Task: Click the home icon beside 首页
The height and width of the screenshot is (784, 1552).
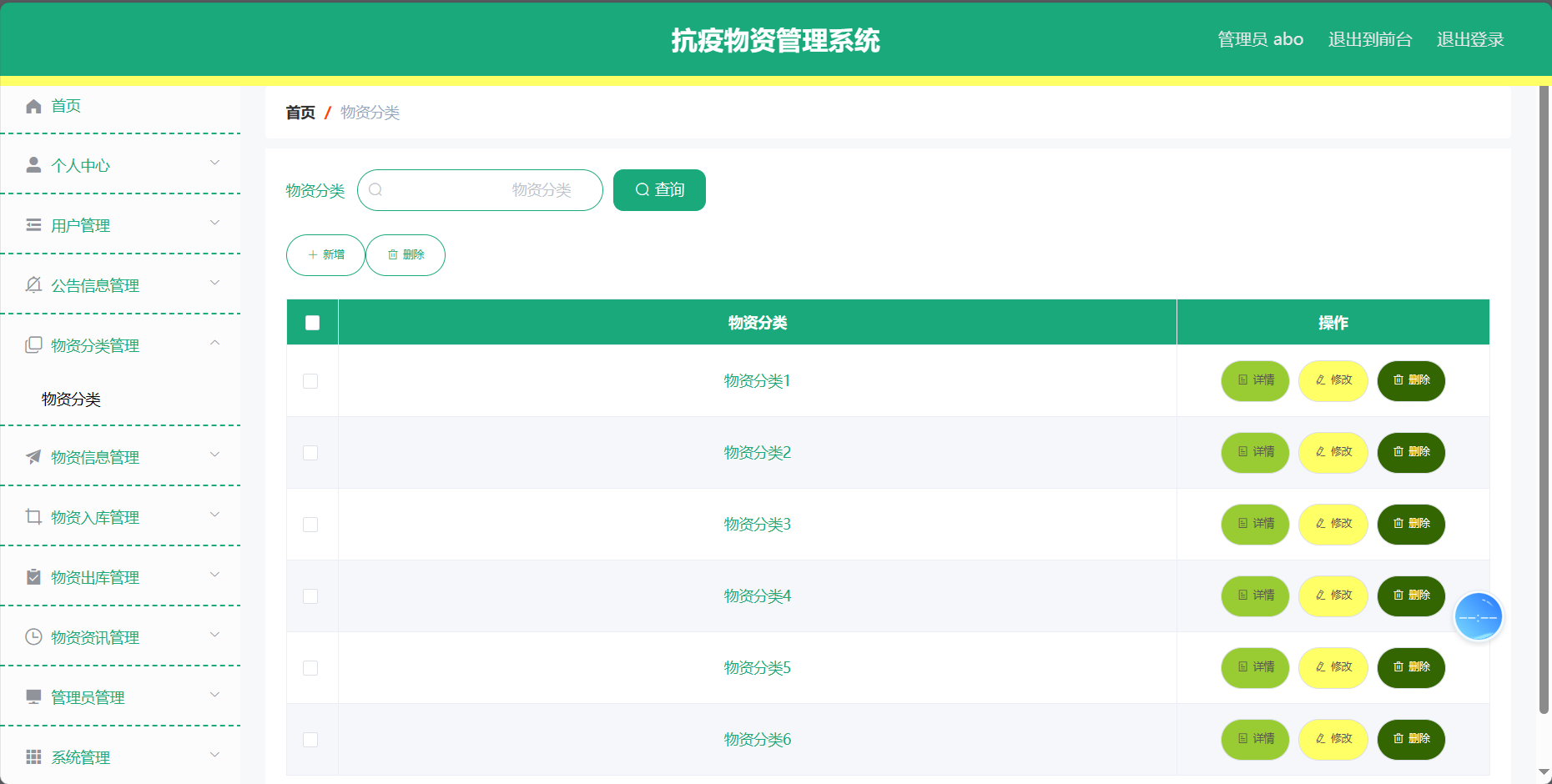Action: click(33, 106)
